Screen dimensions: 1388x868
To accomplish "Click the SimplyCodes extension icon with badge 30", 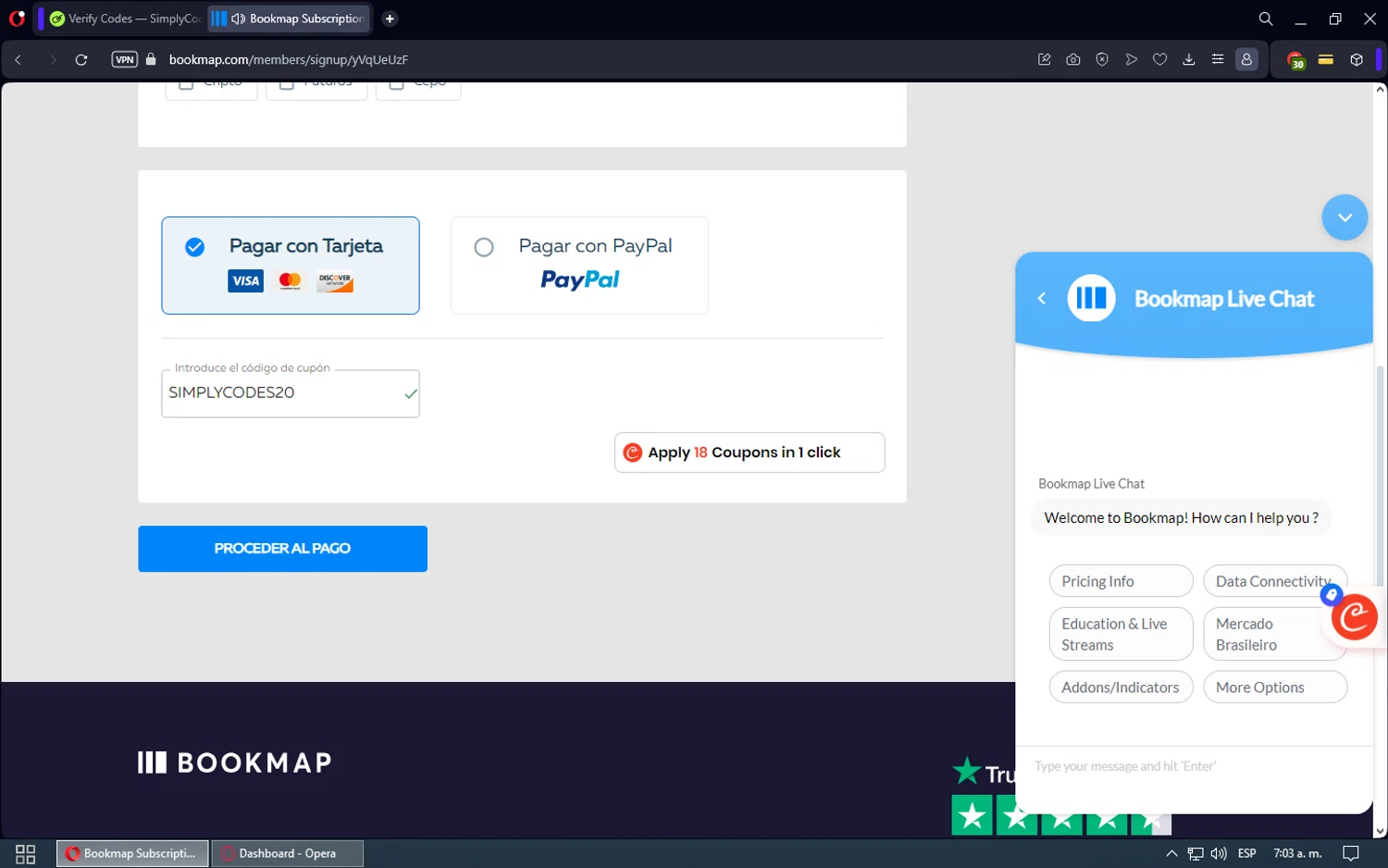I will click(1296, 60).
